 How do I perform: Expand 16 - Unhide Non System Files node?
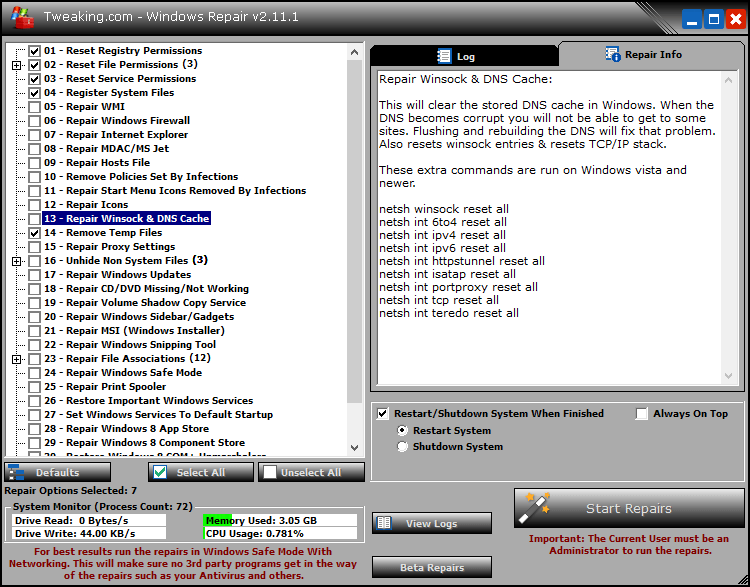pos(16,261)
